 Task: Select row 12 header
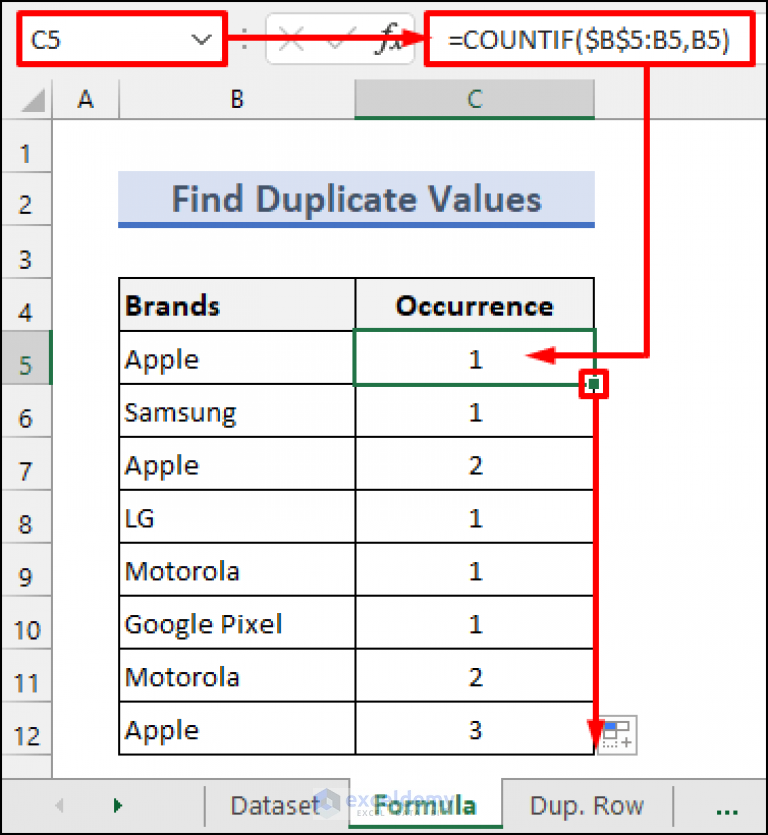(26, 728)
